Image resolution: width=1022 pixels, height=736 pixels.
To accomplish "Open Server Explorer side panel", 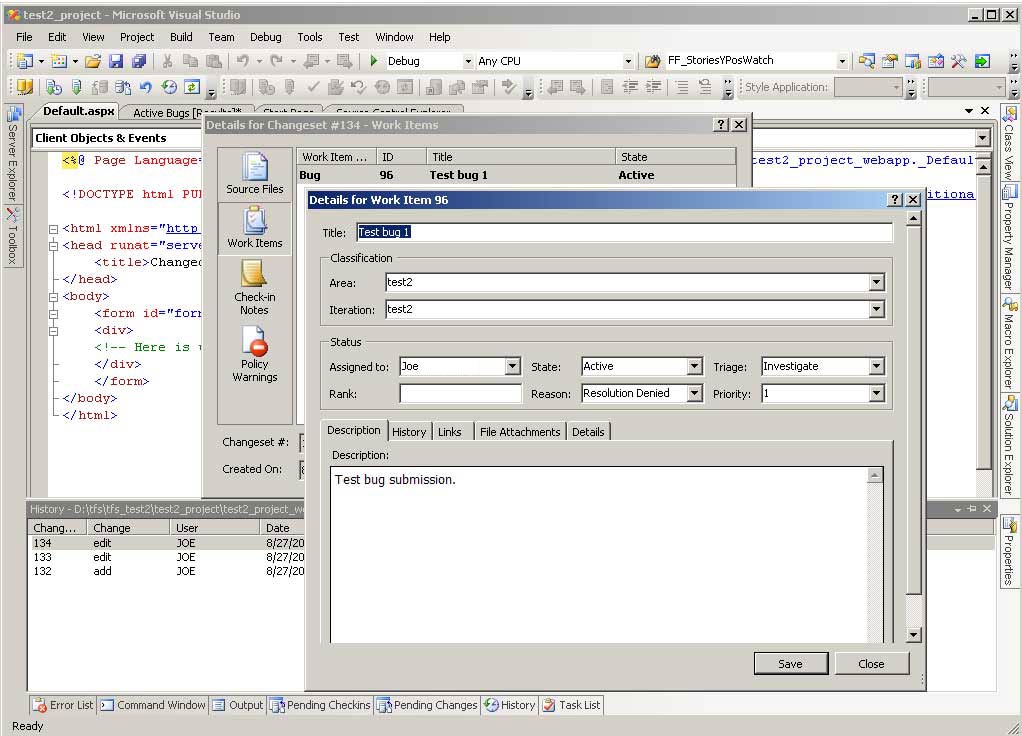I will click(x=13, y=154).
